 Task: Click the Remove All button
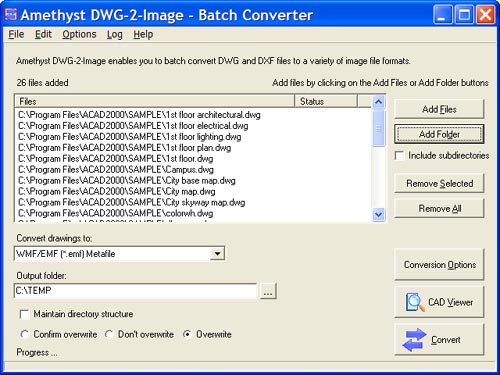(439, 208)
